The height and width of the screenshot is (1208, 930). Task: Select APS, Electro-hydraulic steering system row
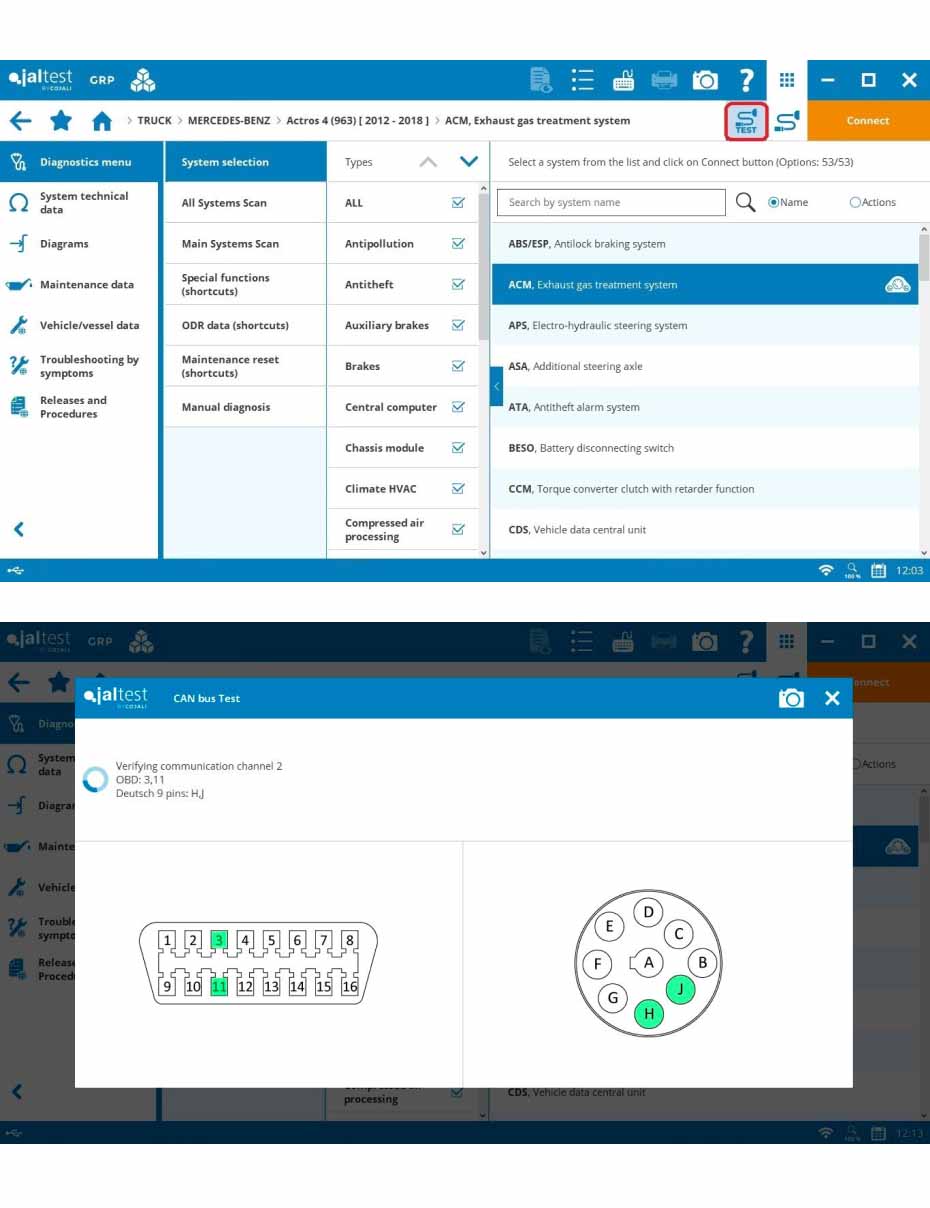pyautogui.click(x=705, y=326)
